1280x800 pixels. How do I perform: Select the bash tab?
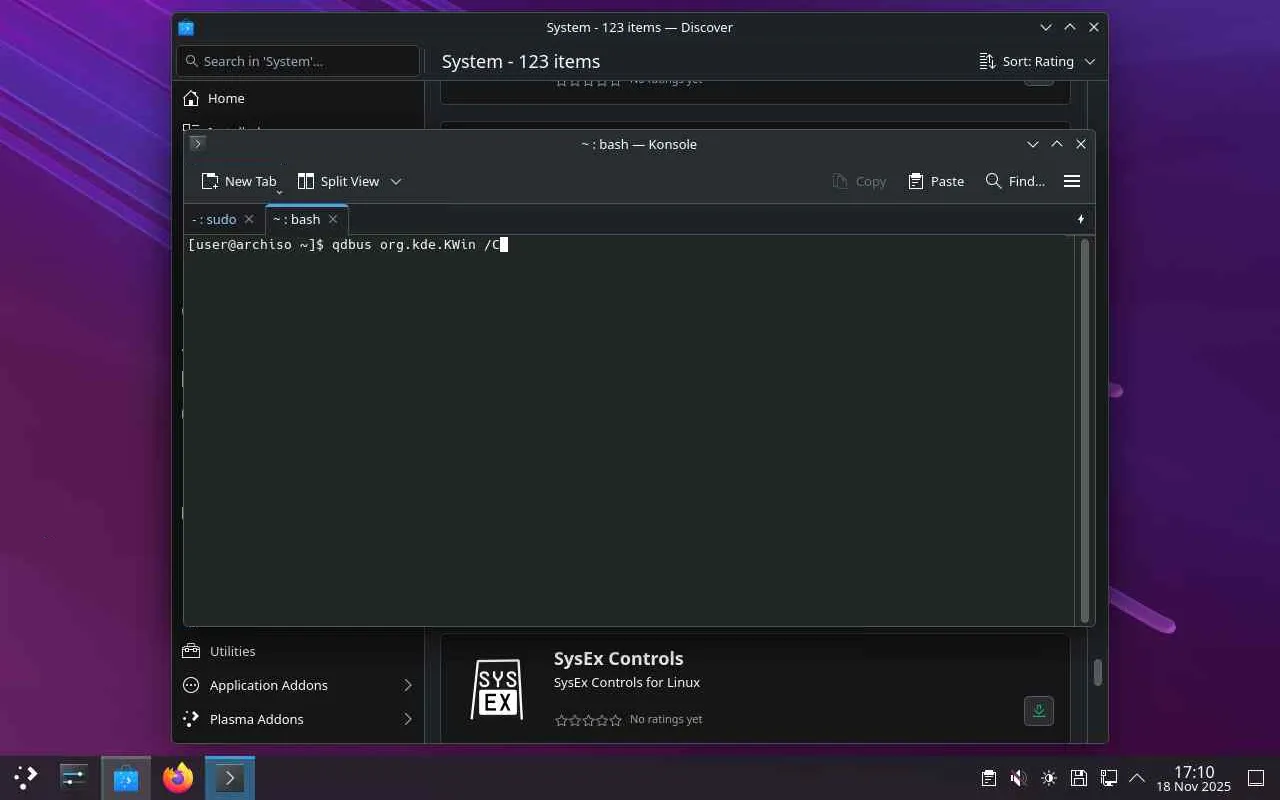[x=297, y=219]
